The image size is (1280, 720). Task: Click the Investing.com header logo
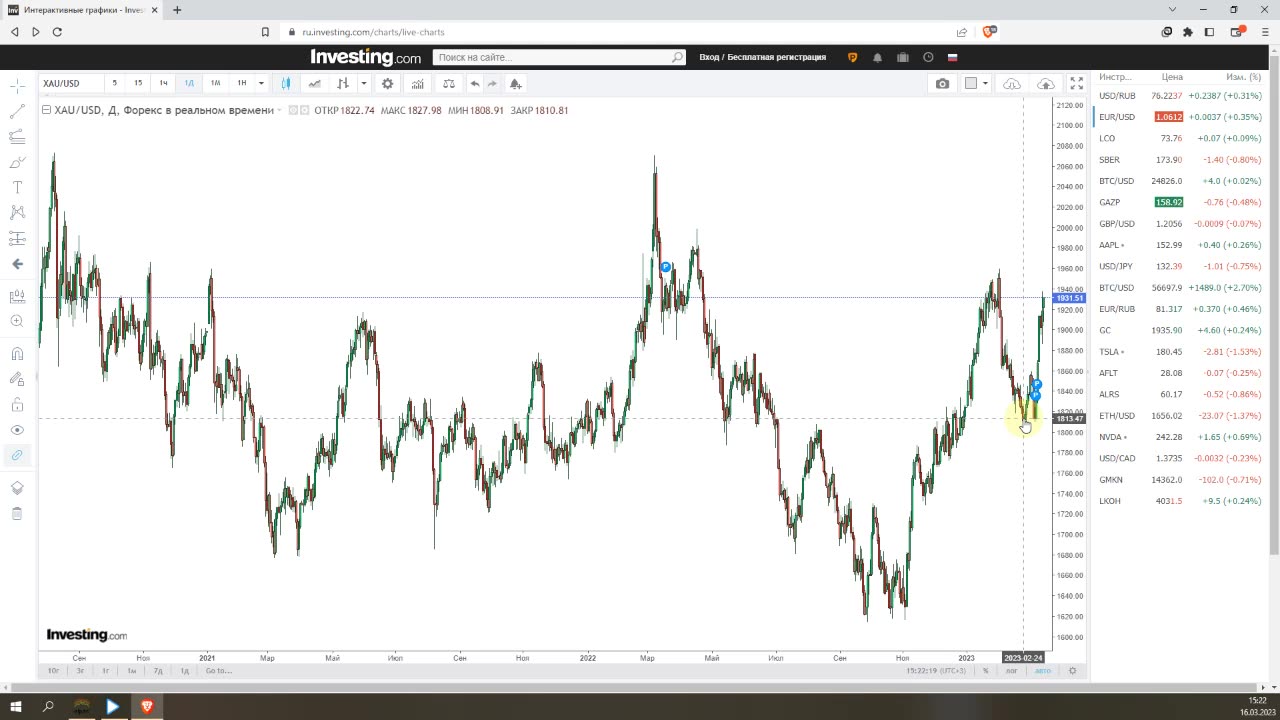(365, 57)
